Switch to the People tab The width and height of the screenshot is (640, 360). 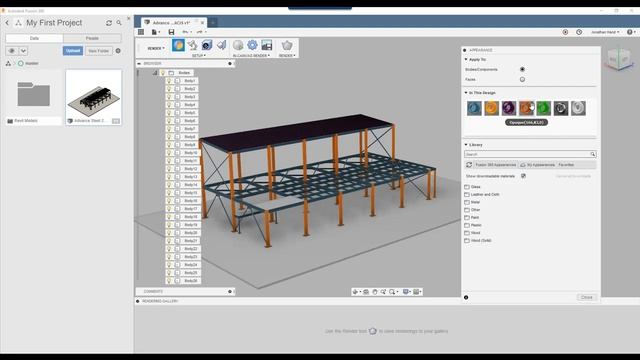coord(92,38)
